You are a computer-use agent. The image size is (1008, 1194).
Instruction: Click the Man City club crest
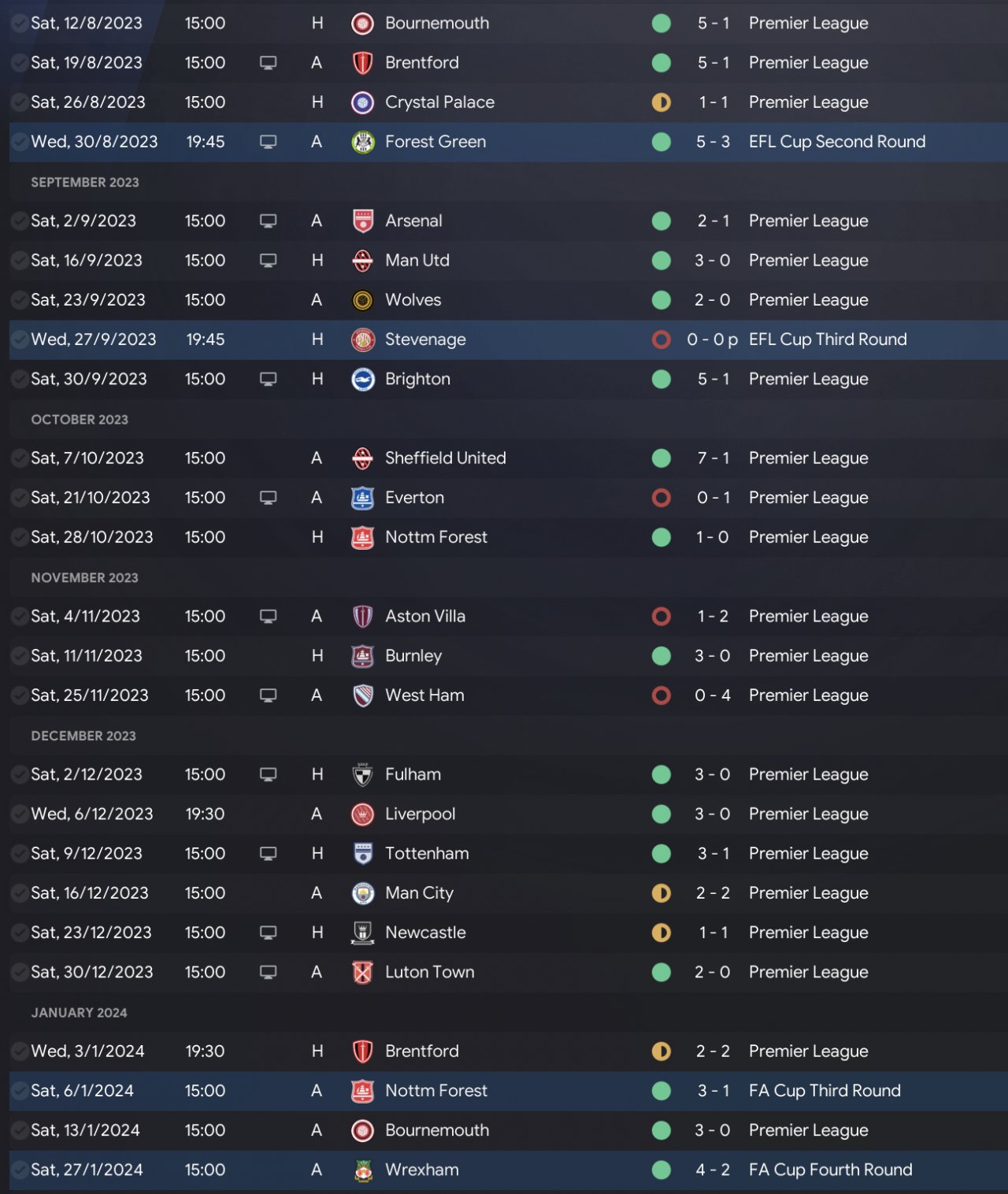[x=362, y=893]
